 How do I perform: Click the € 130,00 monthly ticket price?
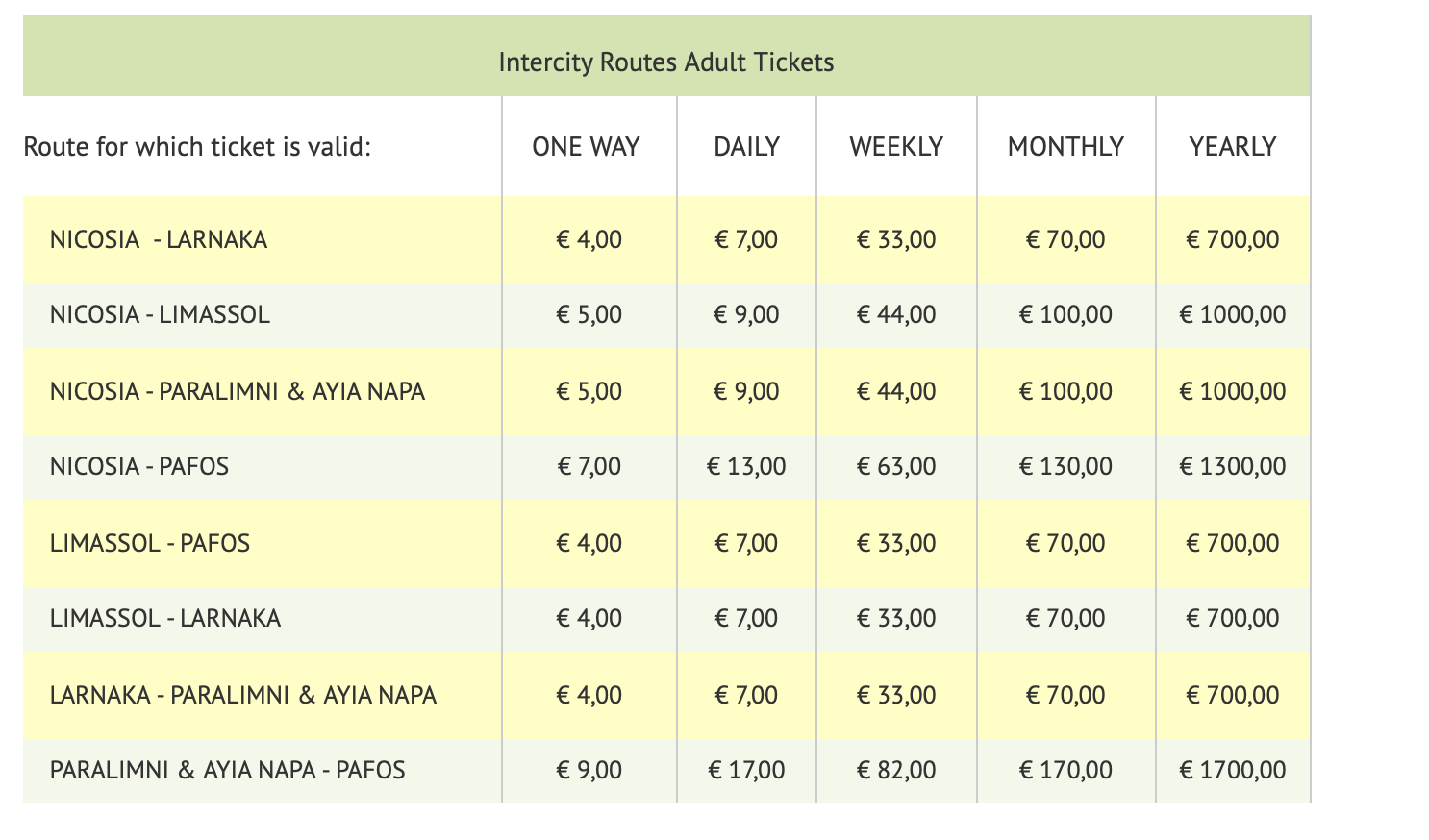(1065, 467)
